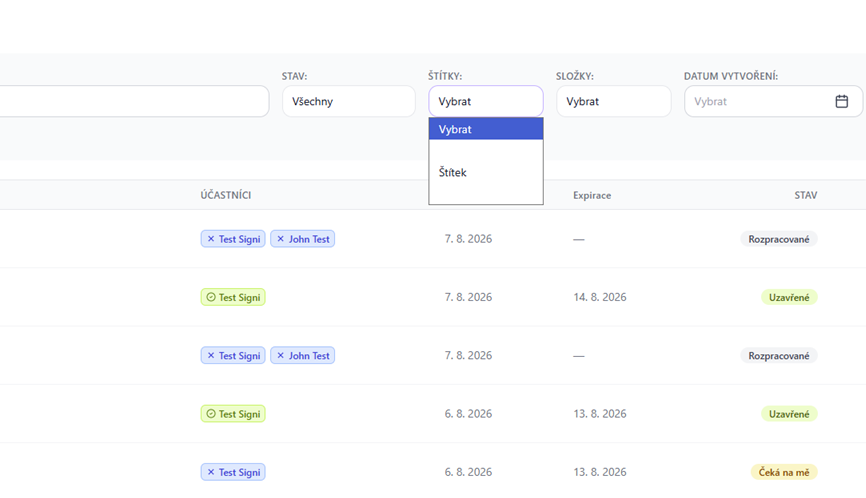Screen dimensions: 866x498
Task: Click the STAV filter label
Action: pos(294,76)
